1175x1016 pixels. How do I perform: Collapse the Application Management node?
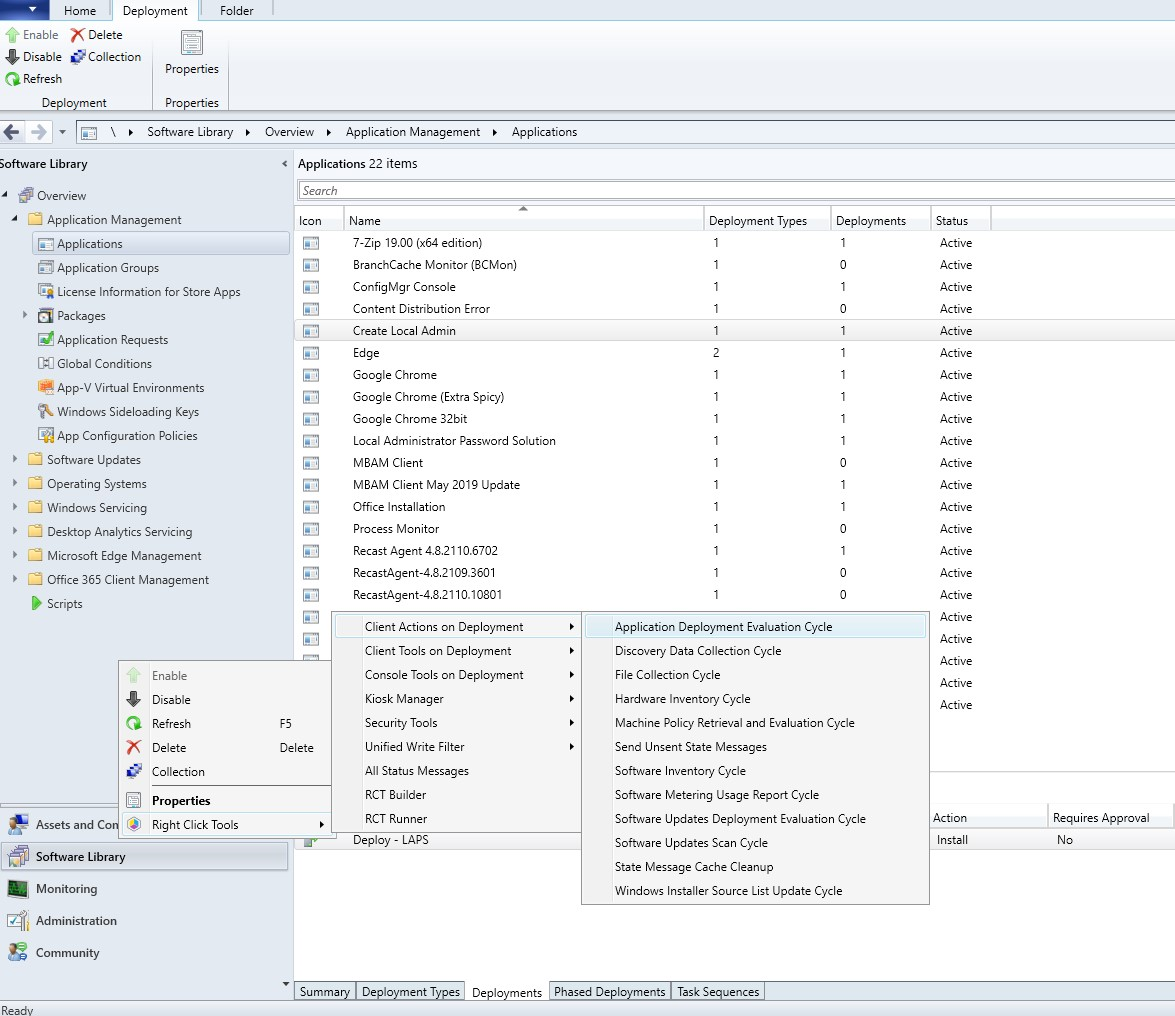[x=15, y=220]
